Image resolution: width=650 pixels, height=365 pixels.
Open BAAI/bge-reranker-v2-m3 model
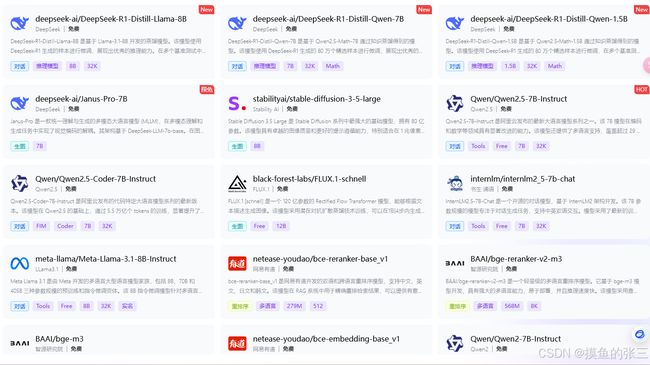pyautogui.click(x=516, y=259)
